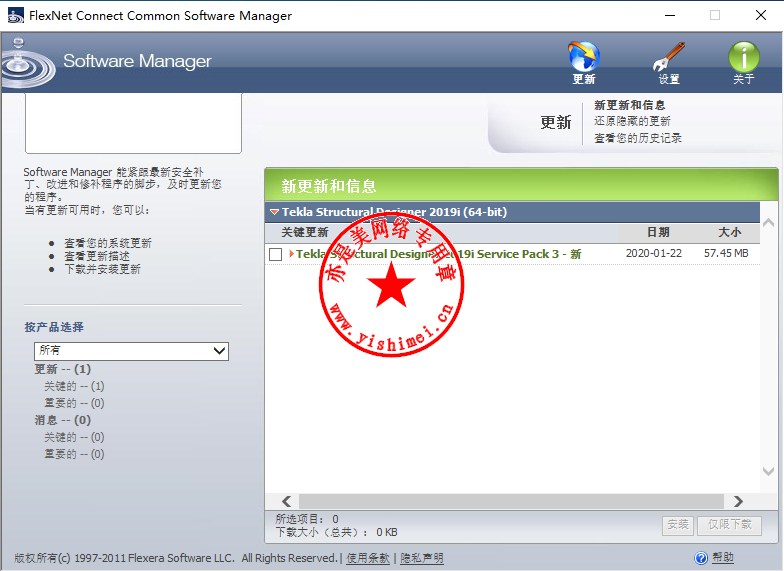The height and width of the screenshot is (571, 784).
Task: Click the 57.45 MB size cell
Action: [x=726, y=253]
